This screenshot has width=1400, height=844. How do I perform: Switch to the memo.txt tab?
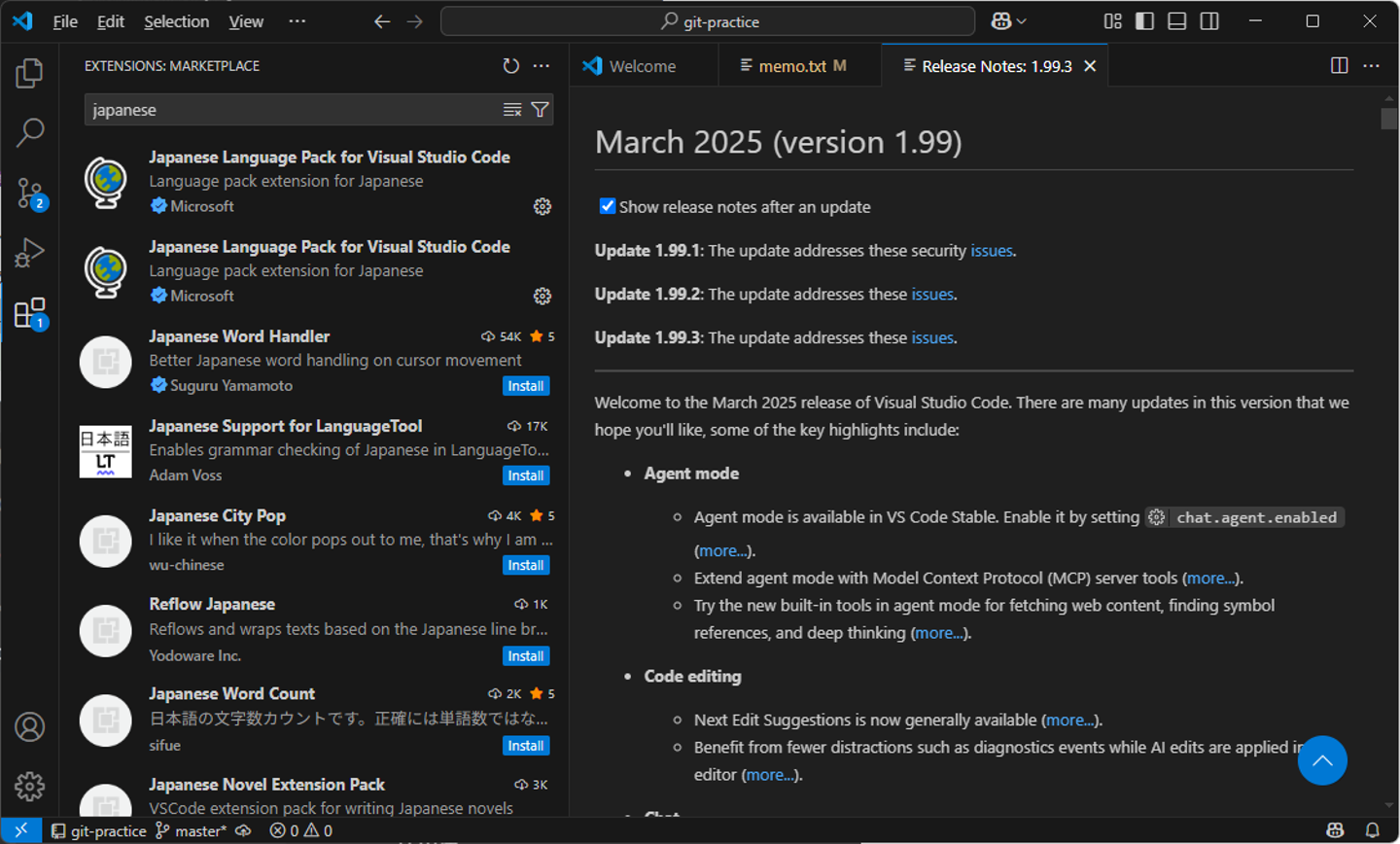[791, 66]
